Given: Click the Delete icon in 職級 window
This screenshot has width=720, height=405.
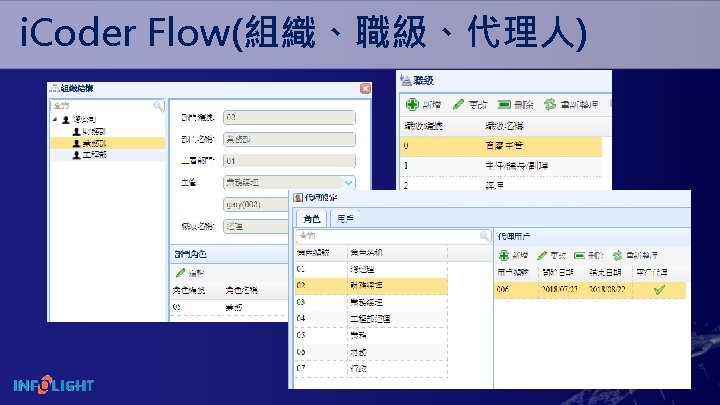Looking at the screenshot, I should point(504,105).
